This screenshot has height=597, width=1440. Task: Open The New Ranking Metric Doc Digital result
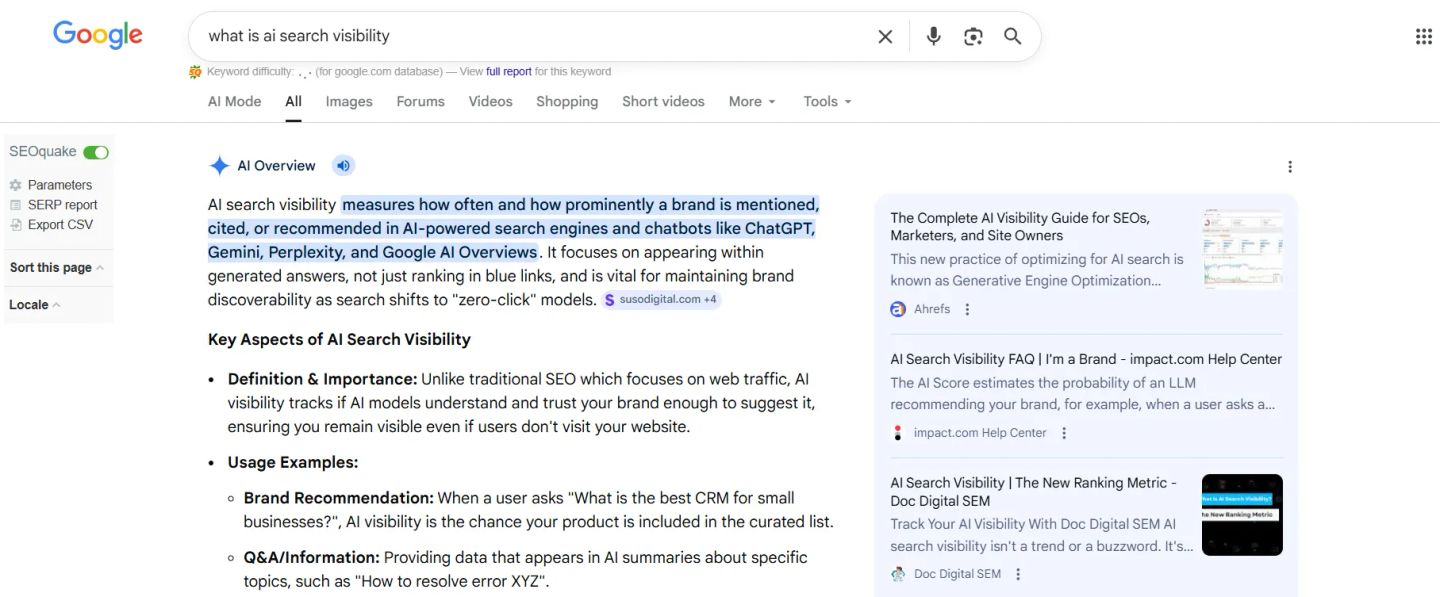1033,492
